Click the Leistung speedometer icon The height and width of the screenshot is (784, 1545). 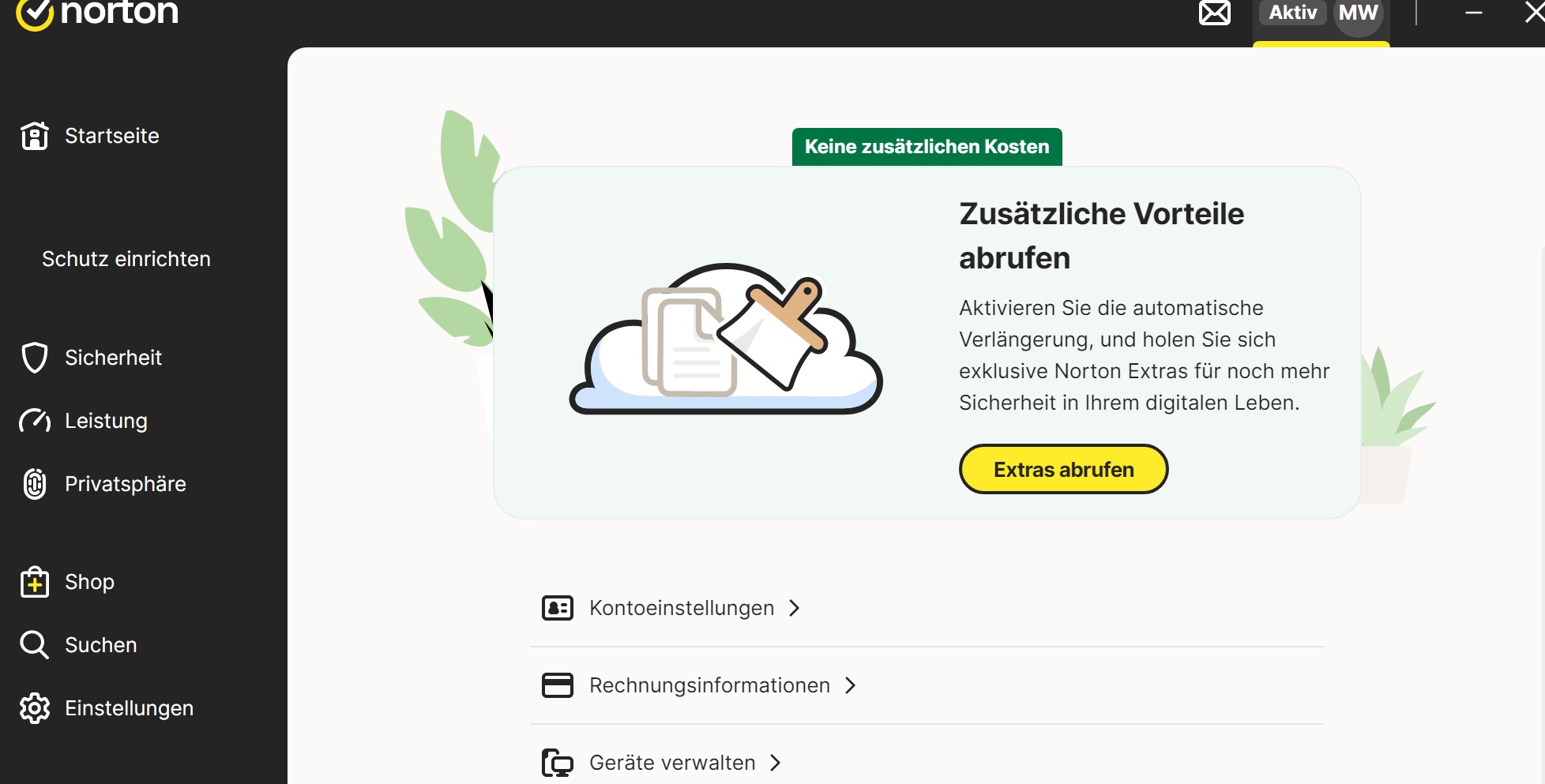click(35, 421)
